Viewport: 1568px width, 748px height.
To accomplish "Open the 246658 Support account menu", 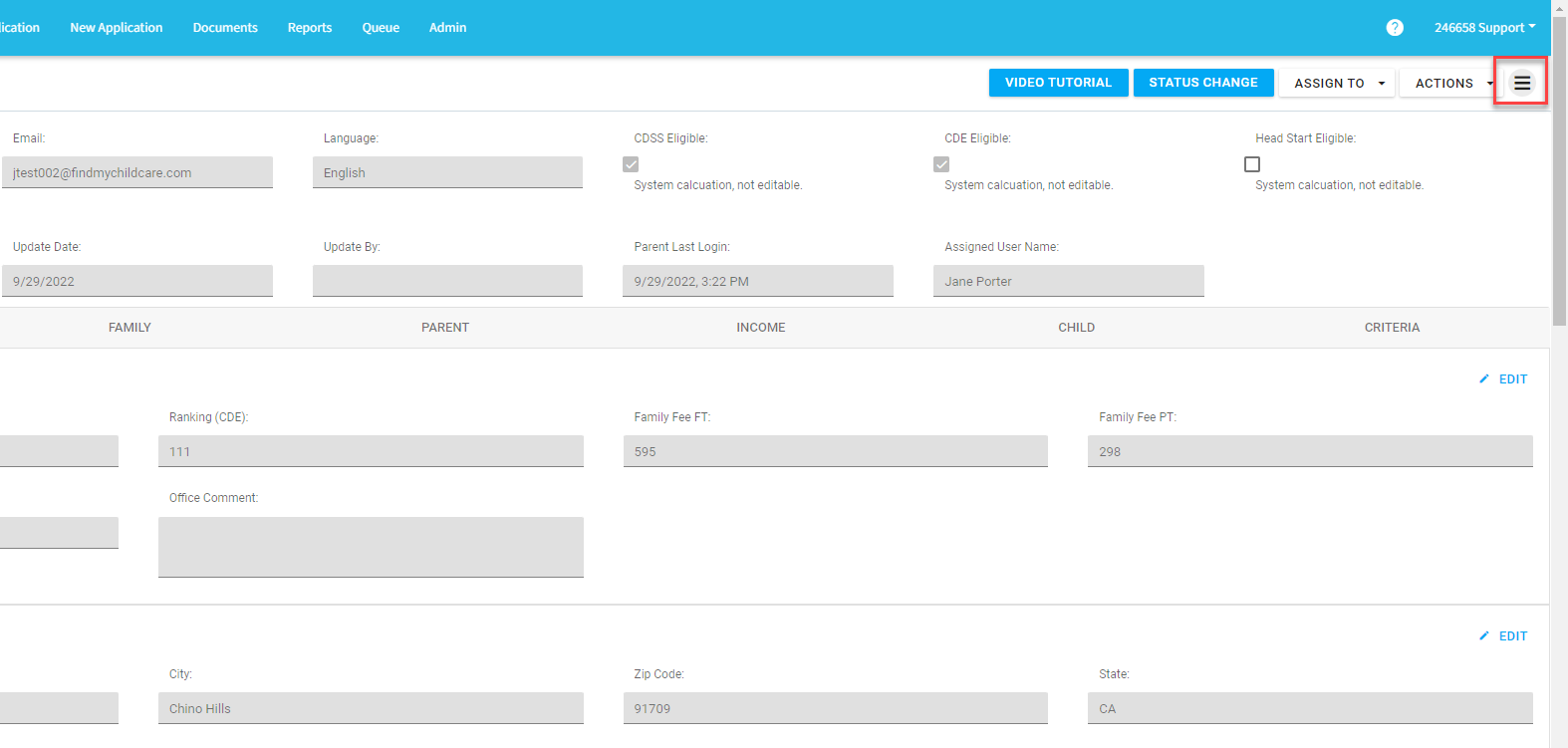I will pyautogui.click(x=1484, y=28).
